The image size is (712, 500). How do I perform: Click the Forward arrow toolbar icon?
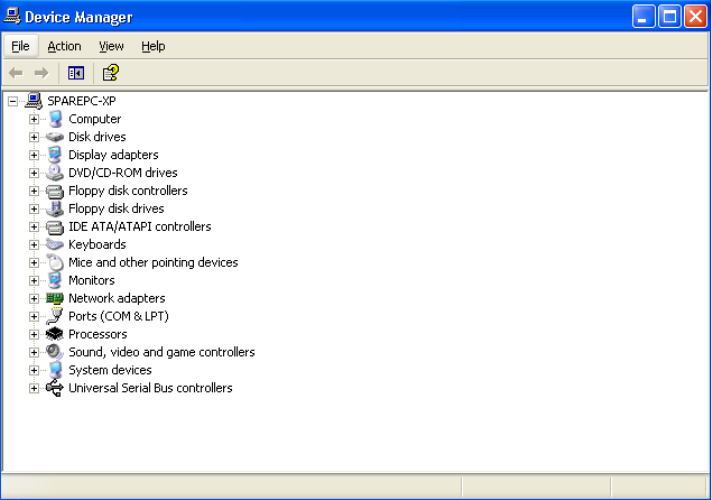coord(41,73)
